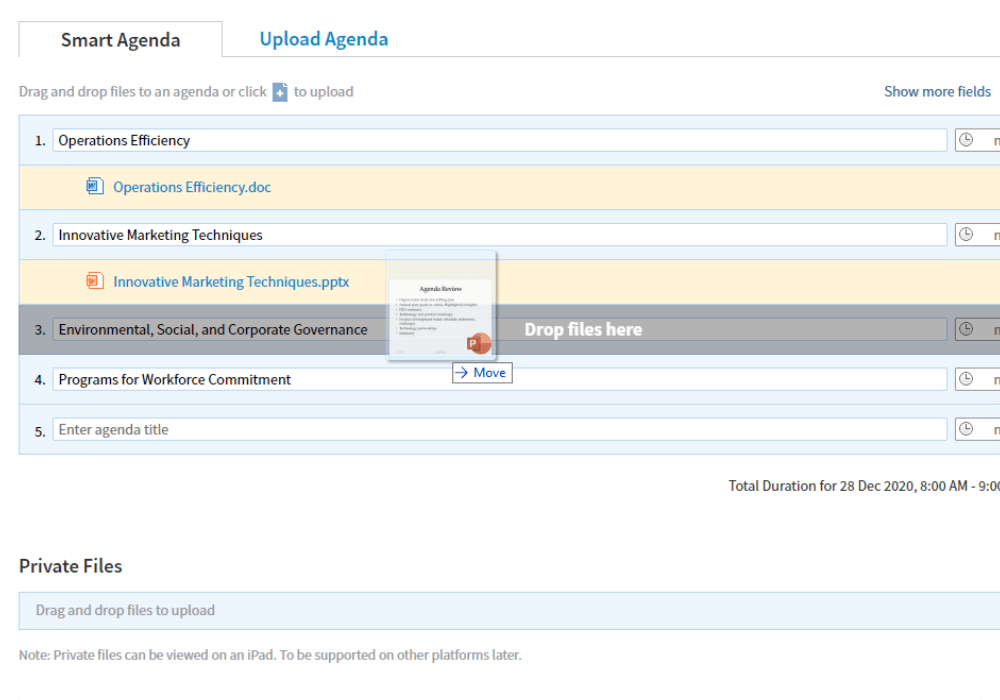Click the clock icon for Operations Efficiency
This screenshot has width=1000, height=700.
pos(966,140)
